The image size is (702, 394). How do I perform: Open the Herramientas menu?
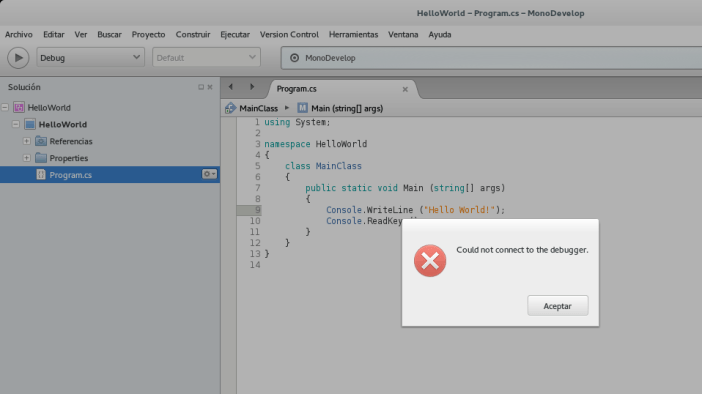point(353,34)
